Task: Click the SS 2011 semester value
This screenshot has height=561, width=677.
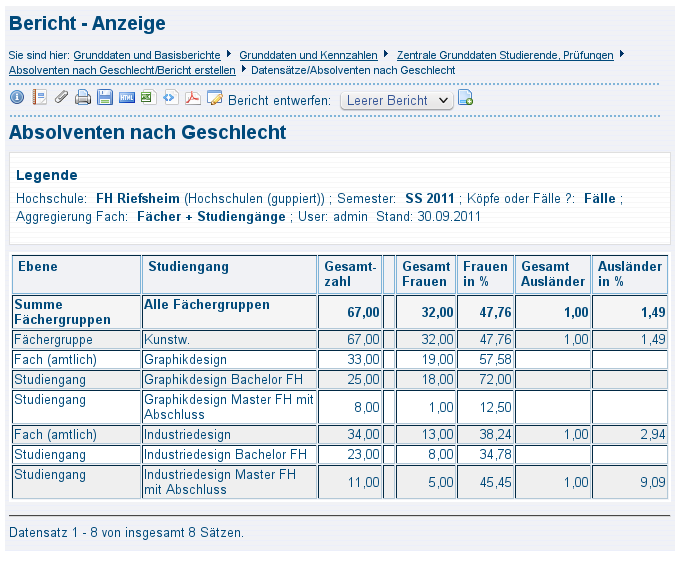Action: point(430,198)
